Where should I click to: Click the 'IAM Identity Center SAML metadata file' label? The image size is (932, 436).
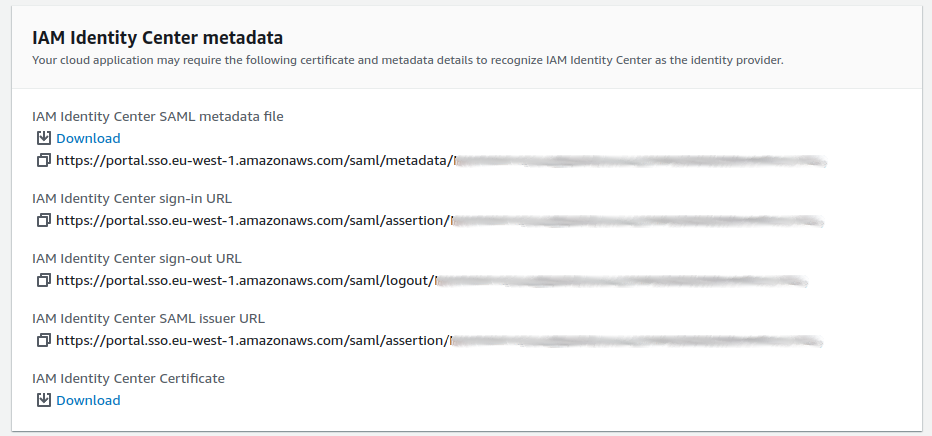click(158, 116)
